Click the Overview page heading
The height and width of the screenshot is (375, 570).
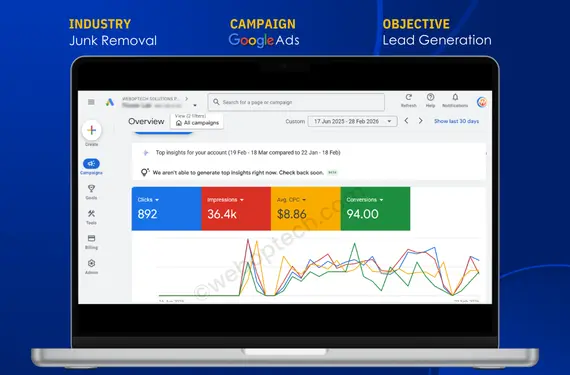pos(146,121)
